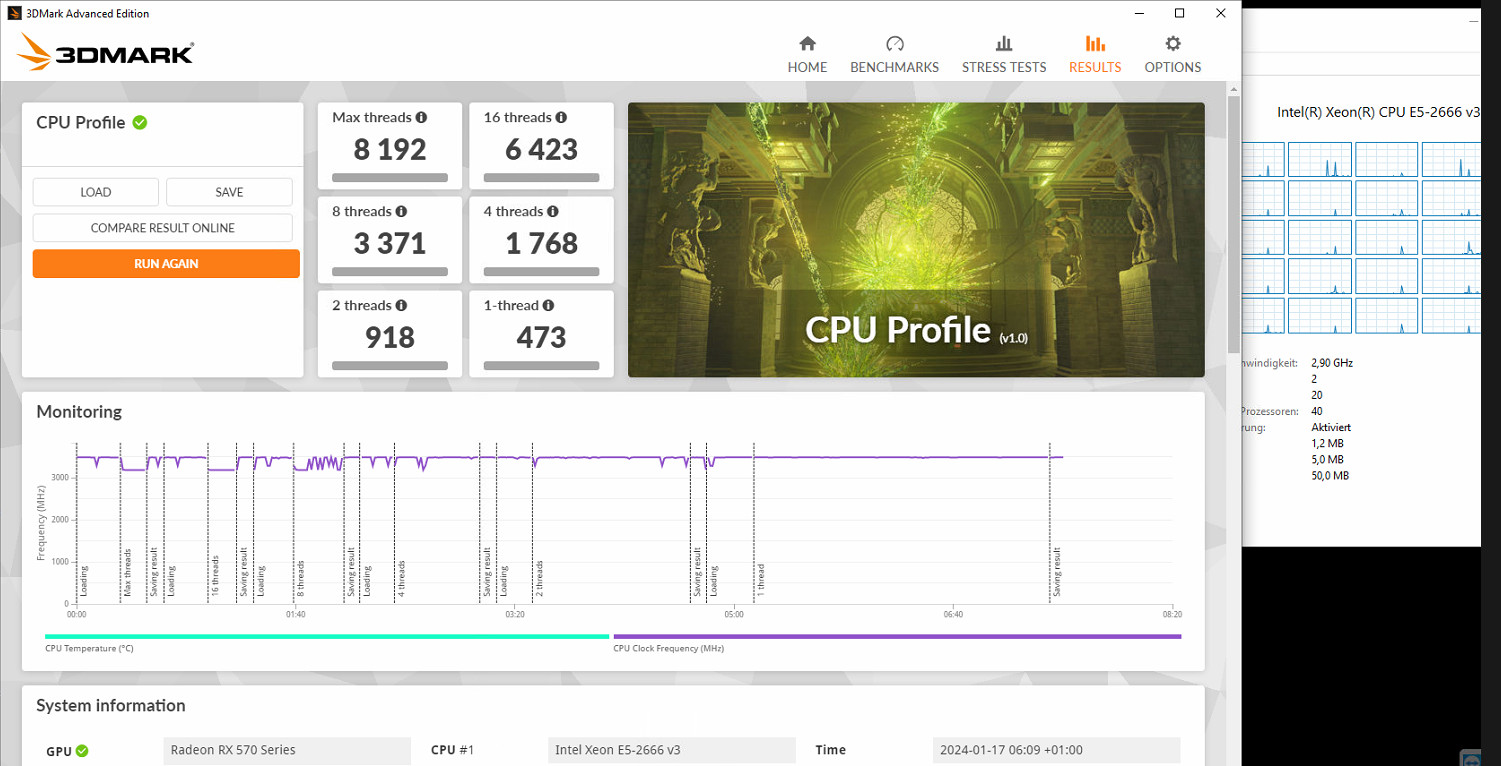Click the CPU Profile (v1.0) preview image
The width and height of the screenshot is (1501, 766).
916,240
